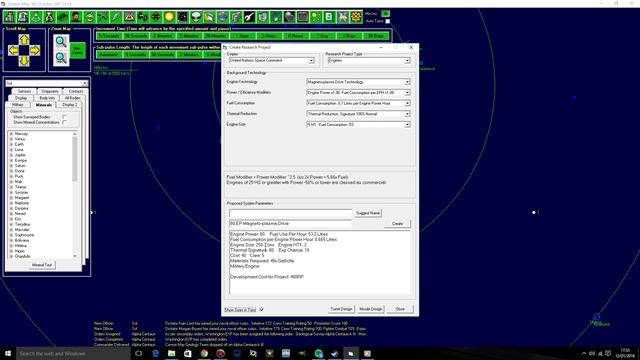The image size is (640, 360).
Task: Click the empty project name input field
Action: [290, 213]
